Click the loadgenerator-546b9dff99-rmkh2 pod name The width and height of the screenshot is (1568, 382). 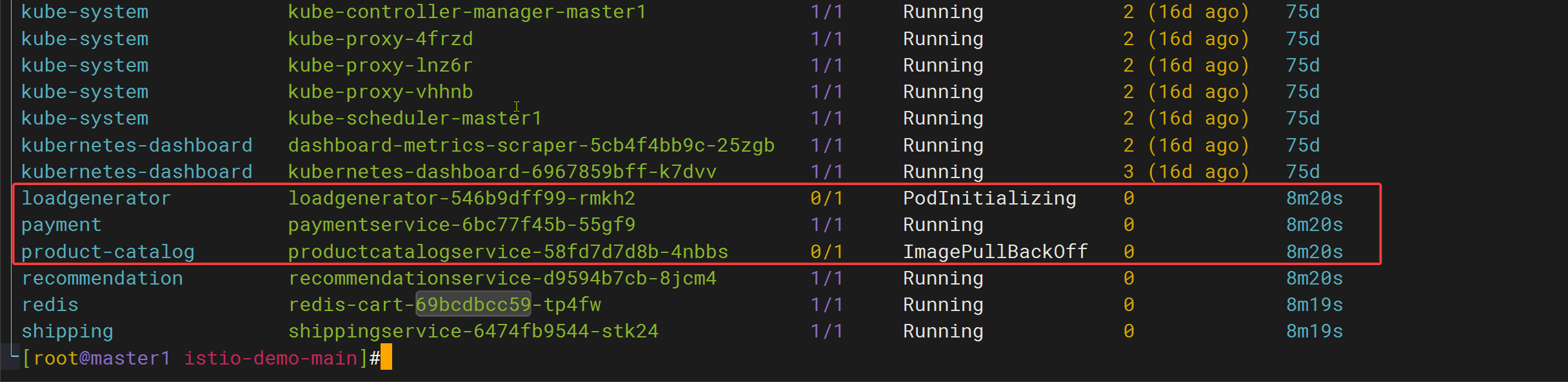click(462, 198)
